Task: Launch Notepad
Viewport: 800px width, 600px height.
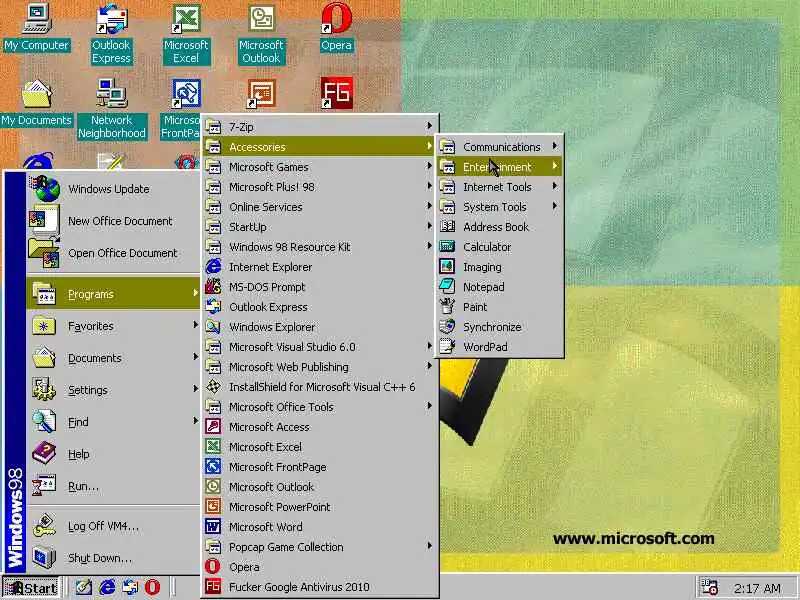Action: coord(499,287)
